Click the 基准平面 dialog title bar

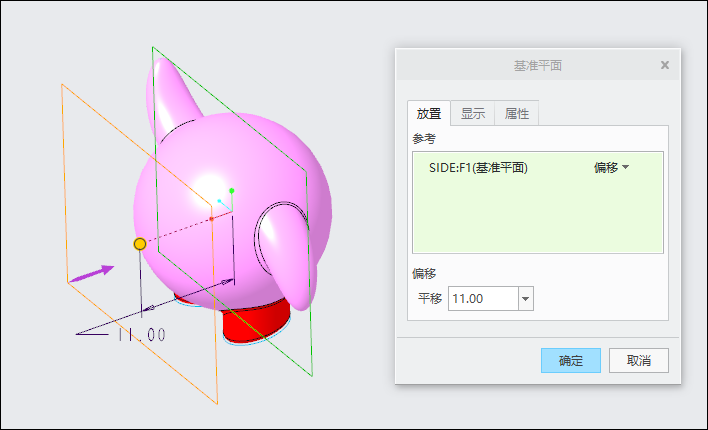538,65
